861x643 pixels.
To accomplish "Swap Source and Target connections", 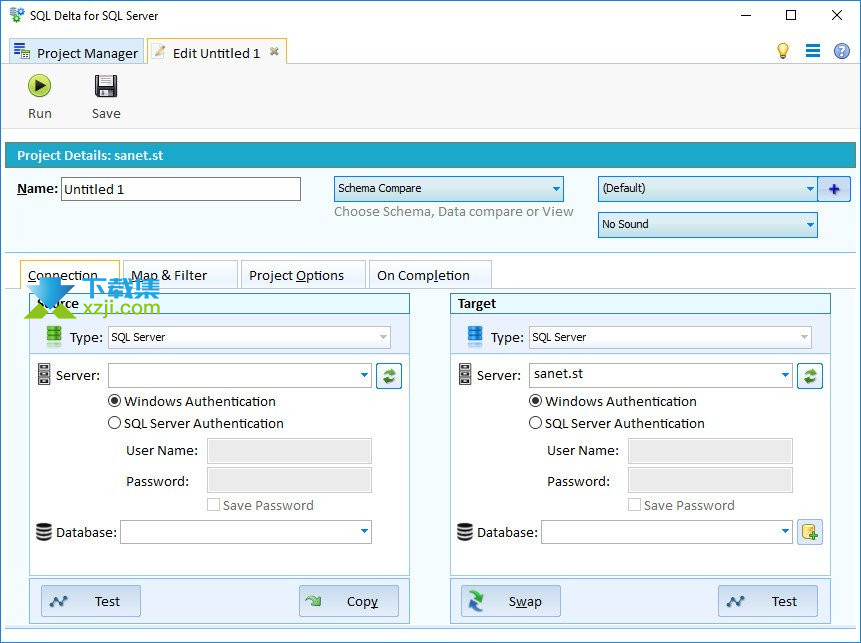I will [511, 601].
